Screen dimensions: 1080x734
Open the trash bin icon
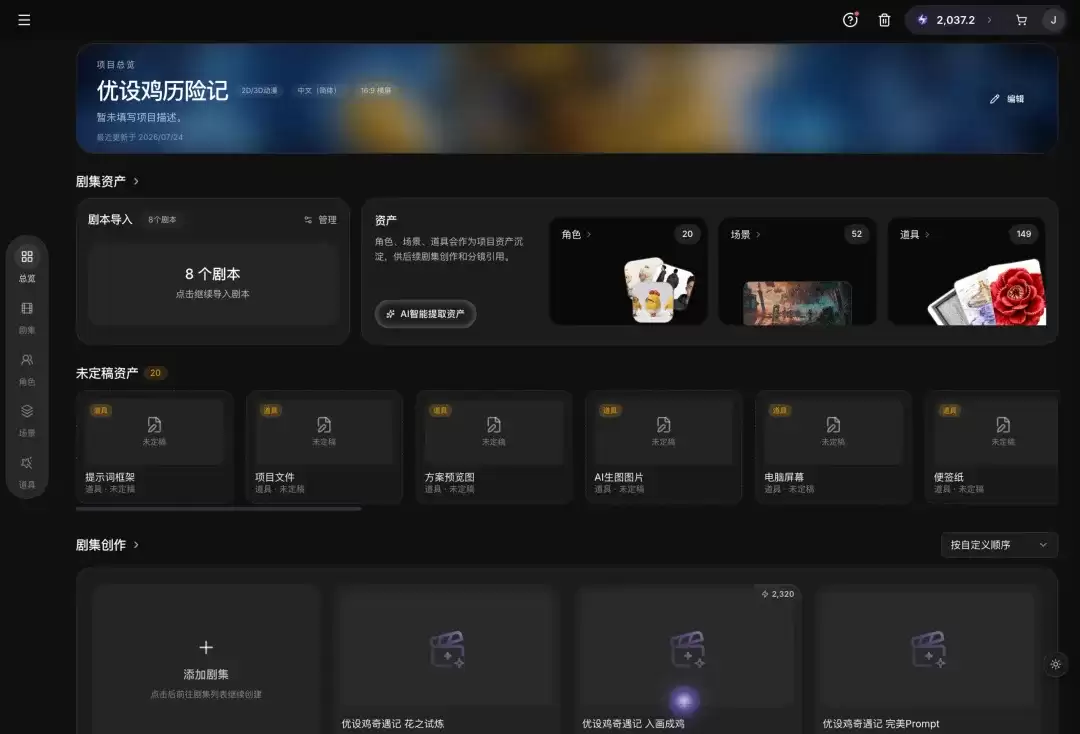point(884,20)
